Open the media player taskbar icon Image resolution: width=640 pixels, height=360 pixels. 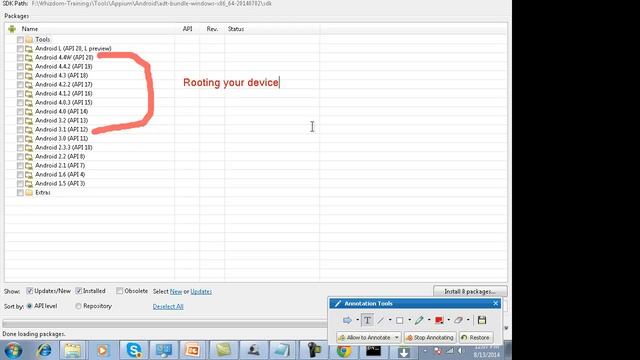(x=102, y=351)
